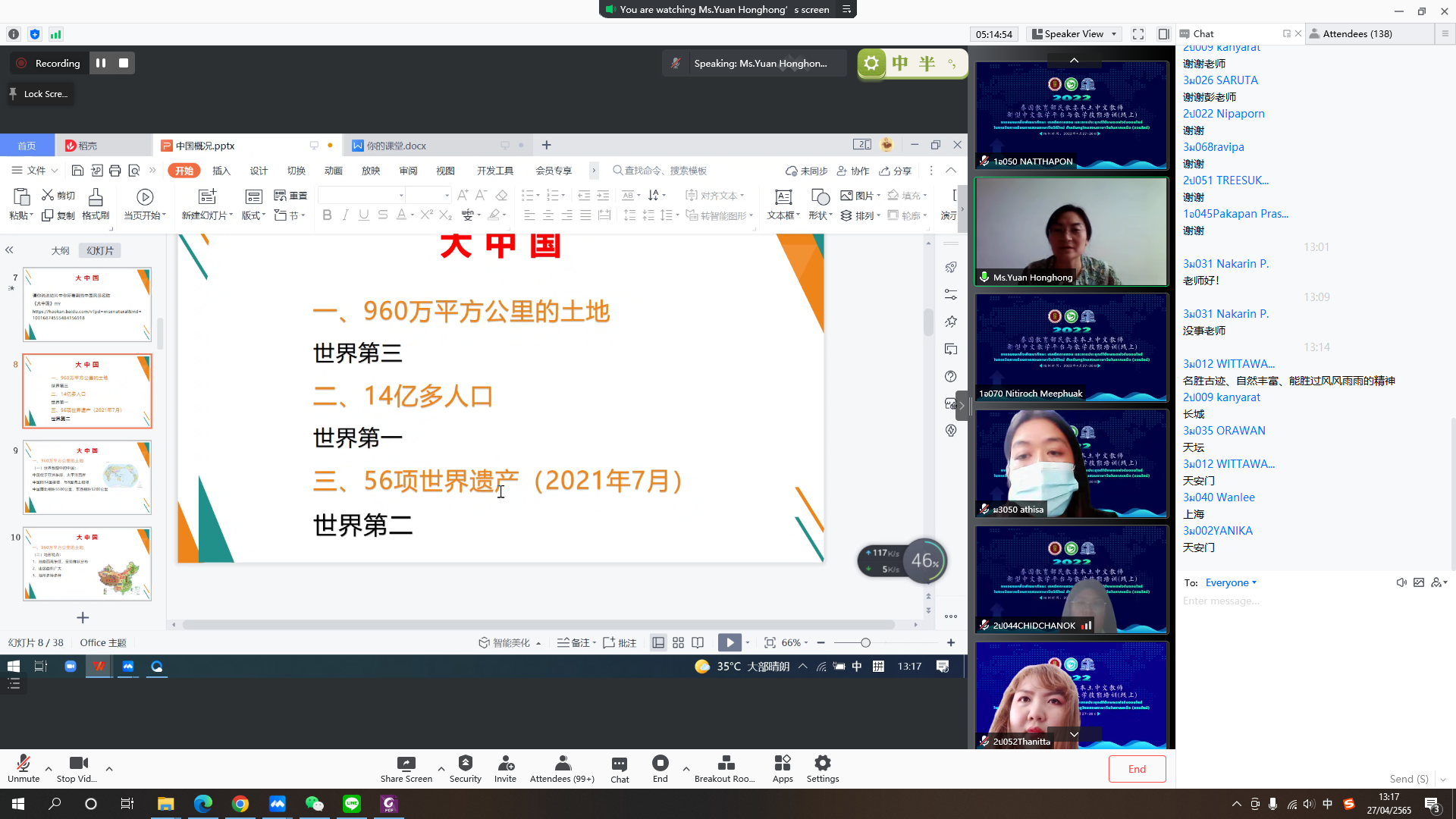The image size is (1456, 819).
Task: Click 新建幻灯片 new slide icon
Action: point(207,197)
